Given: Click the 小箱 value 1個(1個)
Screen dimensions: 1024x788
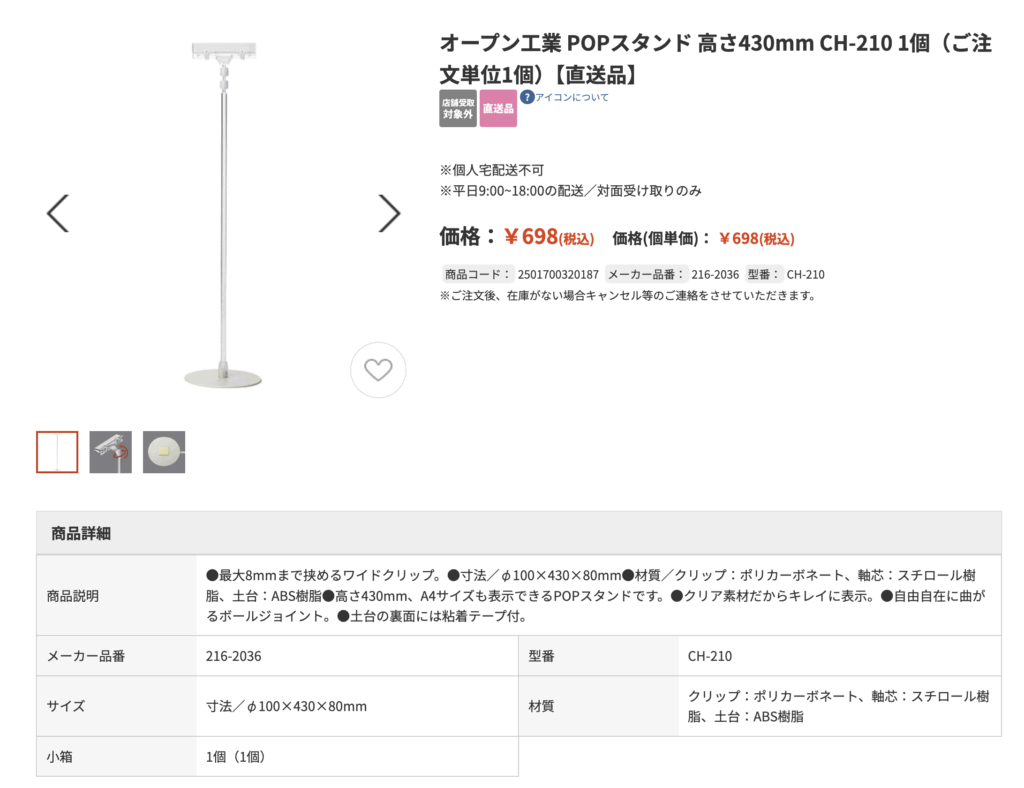Looking at the screenshot, I should 236,757.
